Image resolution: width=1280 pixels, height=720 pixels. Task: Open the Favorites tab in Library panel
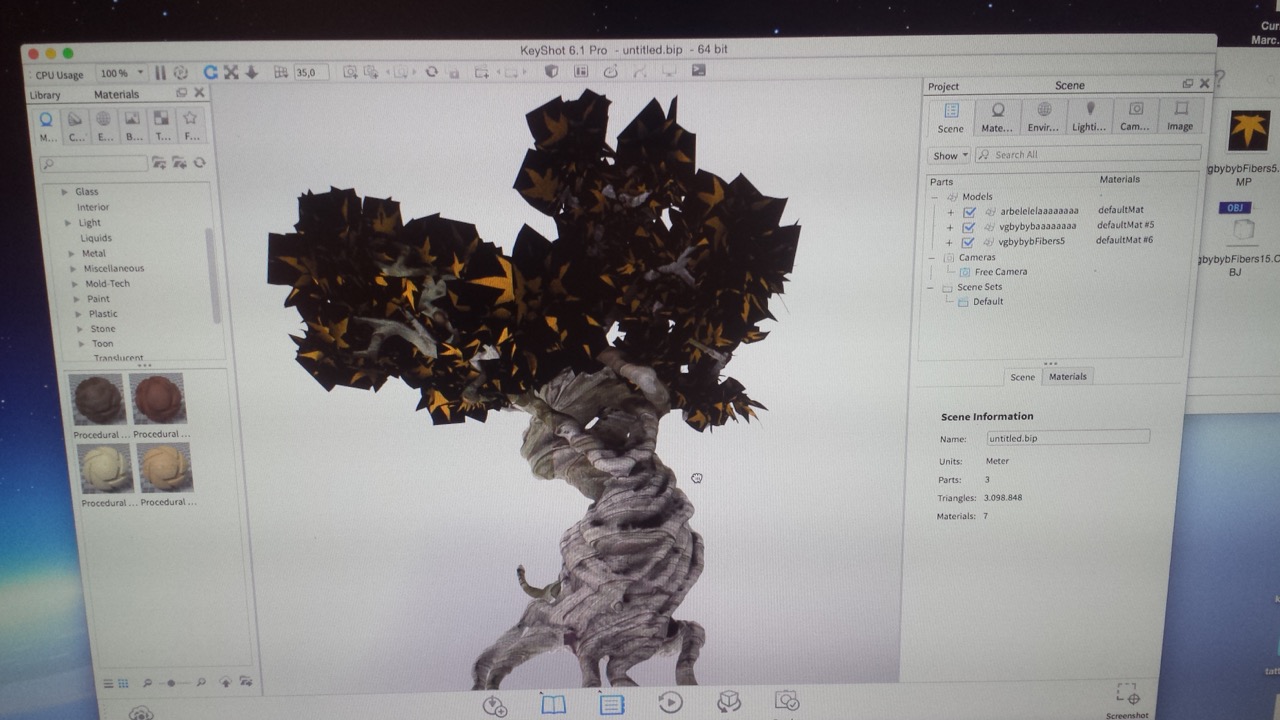click(x=191, y=125)
